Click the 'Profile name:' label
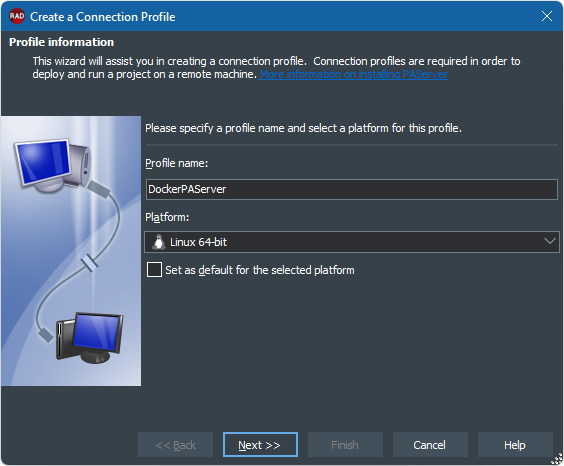Viewport: 564px width, 466px height. click(177, 163)
